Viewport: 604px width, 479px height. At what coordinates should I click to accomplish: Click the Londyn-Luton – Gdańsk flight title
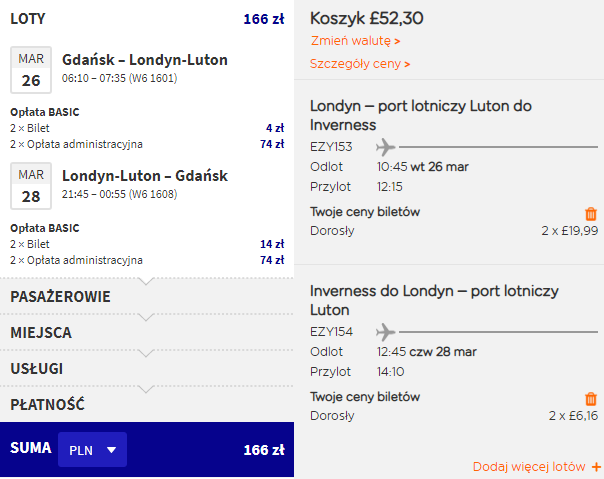point(145,176)
